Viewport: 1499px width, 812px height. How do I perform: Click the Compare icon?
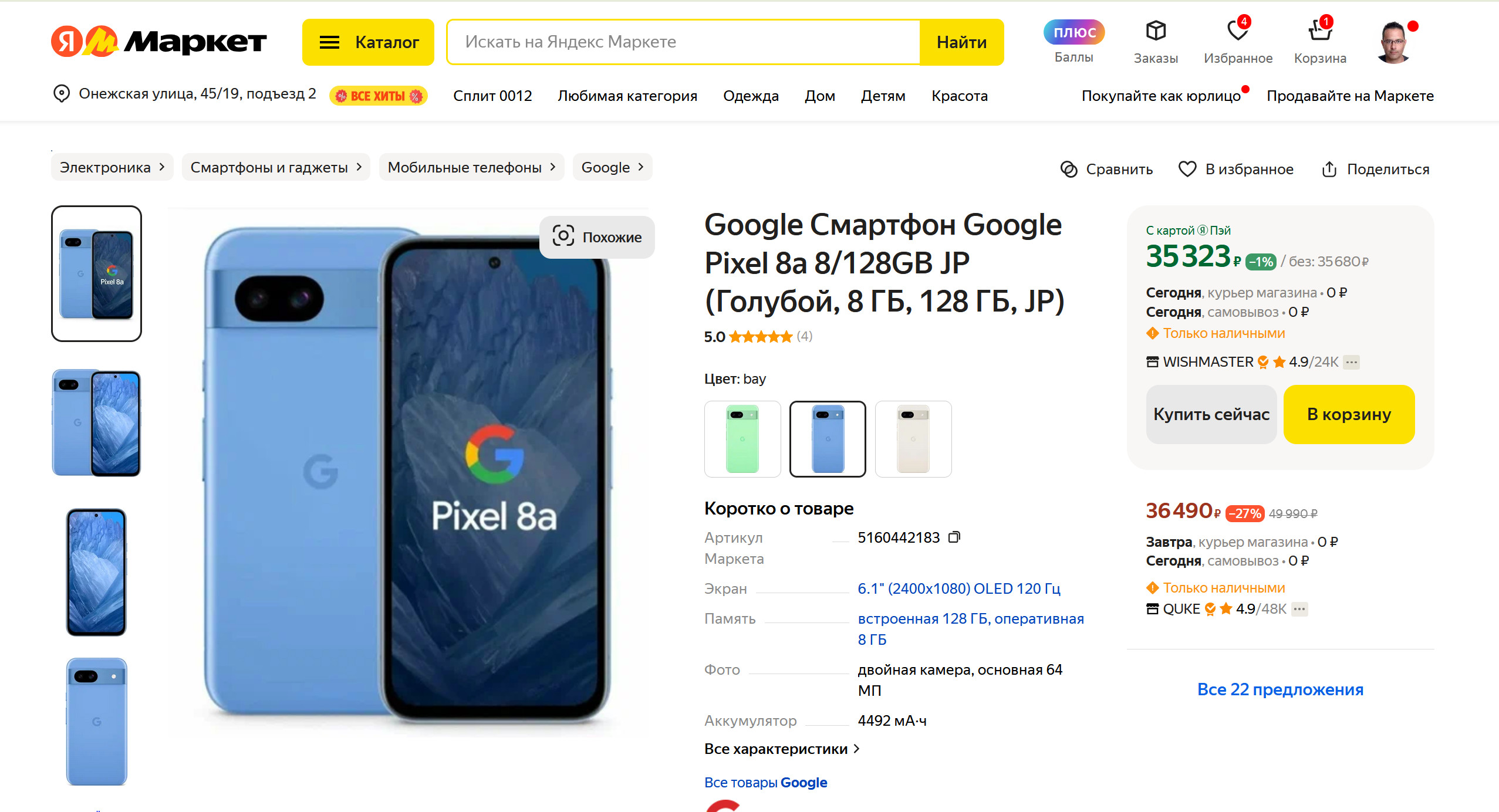pyautogui.click(x=1069, y=170)
